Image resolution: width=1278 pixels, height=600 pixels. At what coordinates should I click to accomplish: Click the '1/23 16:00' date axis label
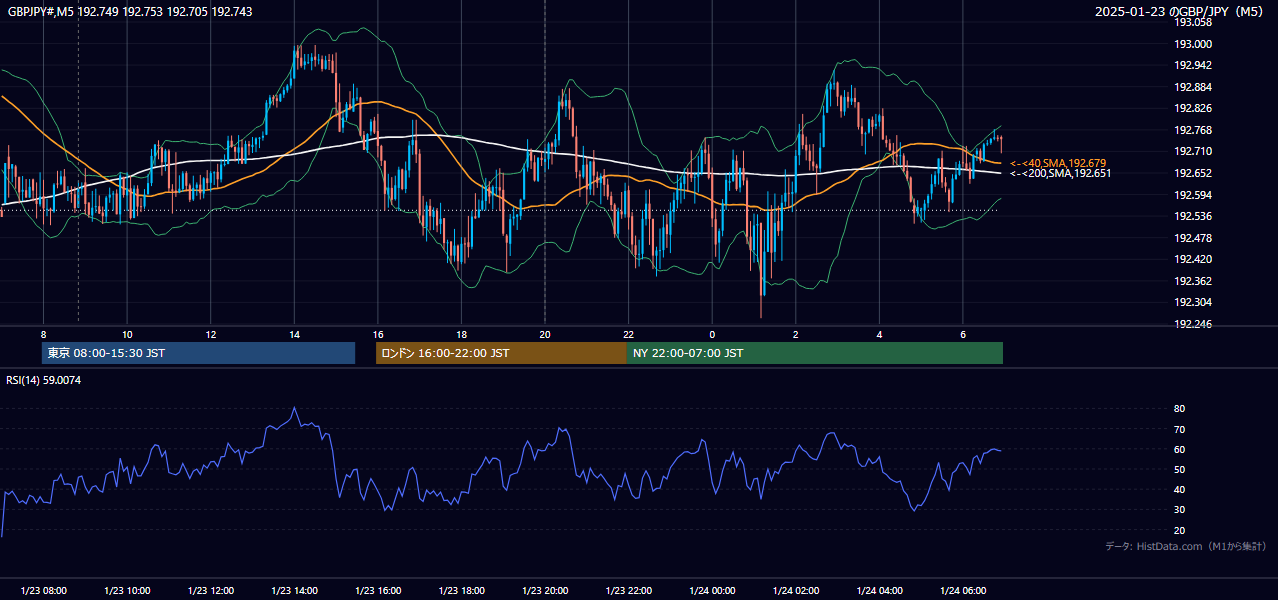click(378, 591)
